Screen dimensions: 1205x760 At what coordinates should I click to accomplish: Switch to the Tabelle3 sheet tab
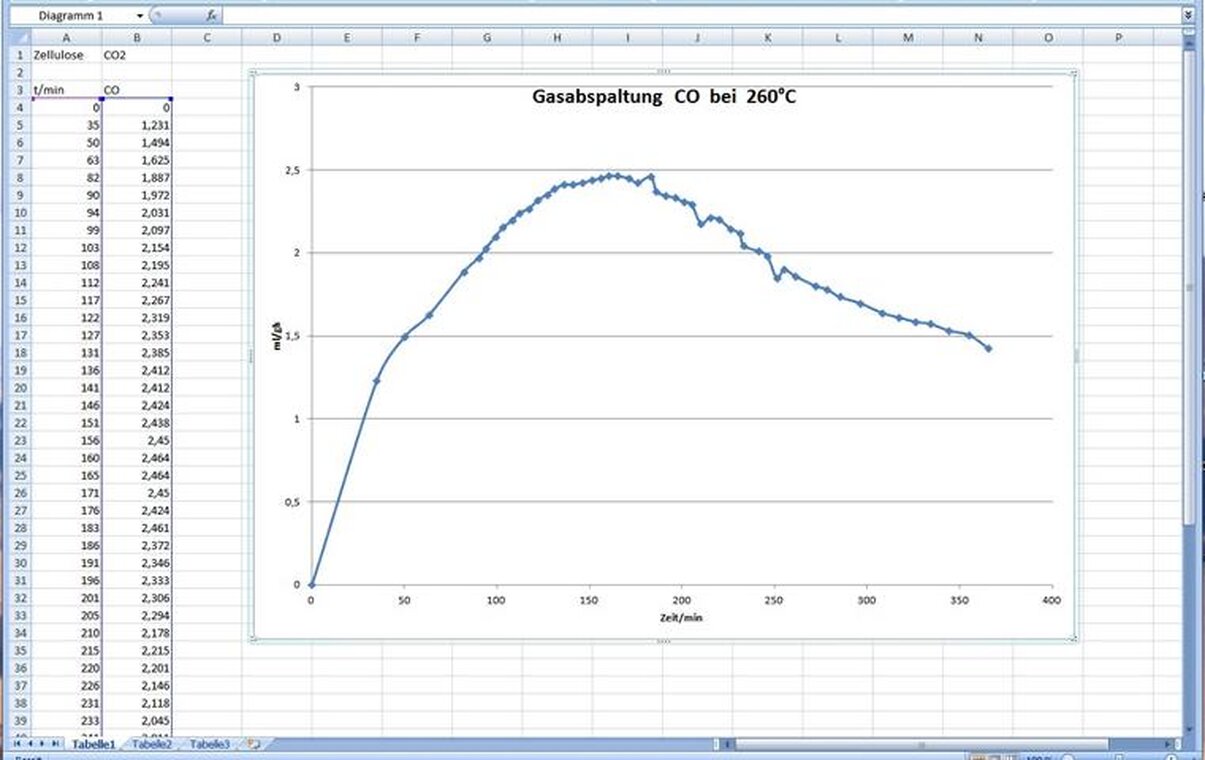[x=210, y=744]
